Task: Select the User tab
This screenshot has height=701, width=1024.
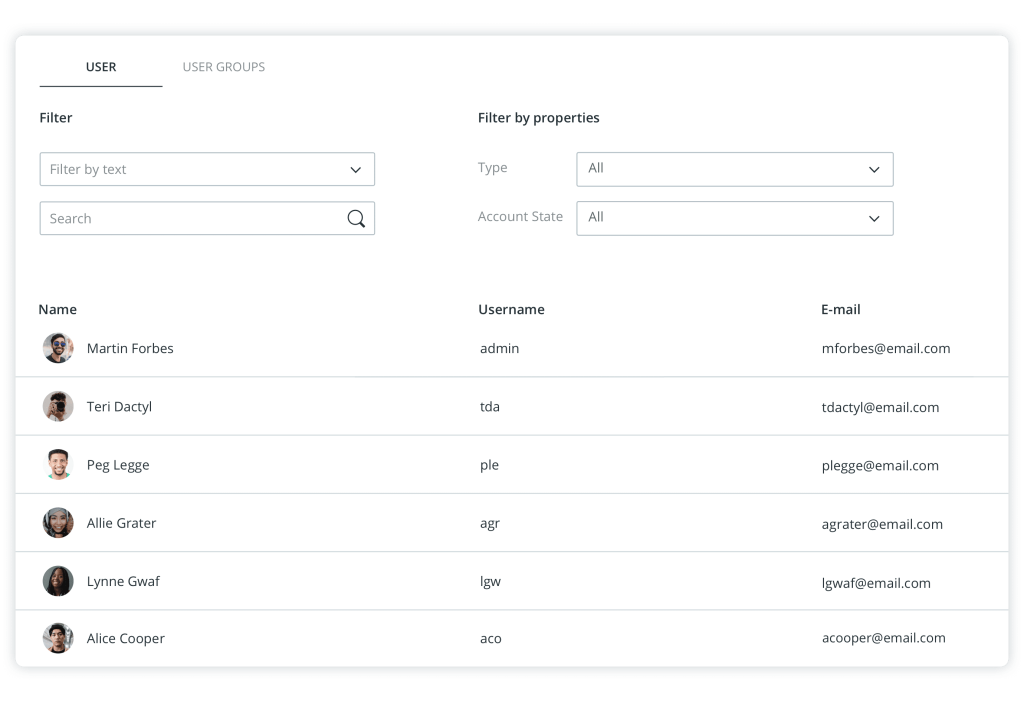Action: pyautogui.click(x=101, y=67)
